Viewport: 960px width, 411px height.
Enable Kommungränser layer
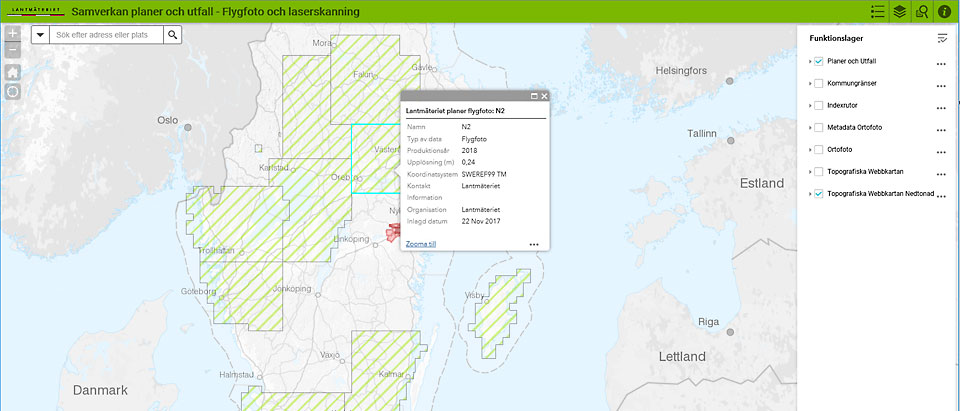tap(818, 83)
